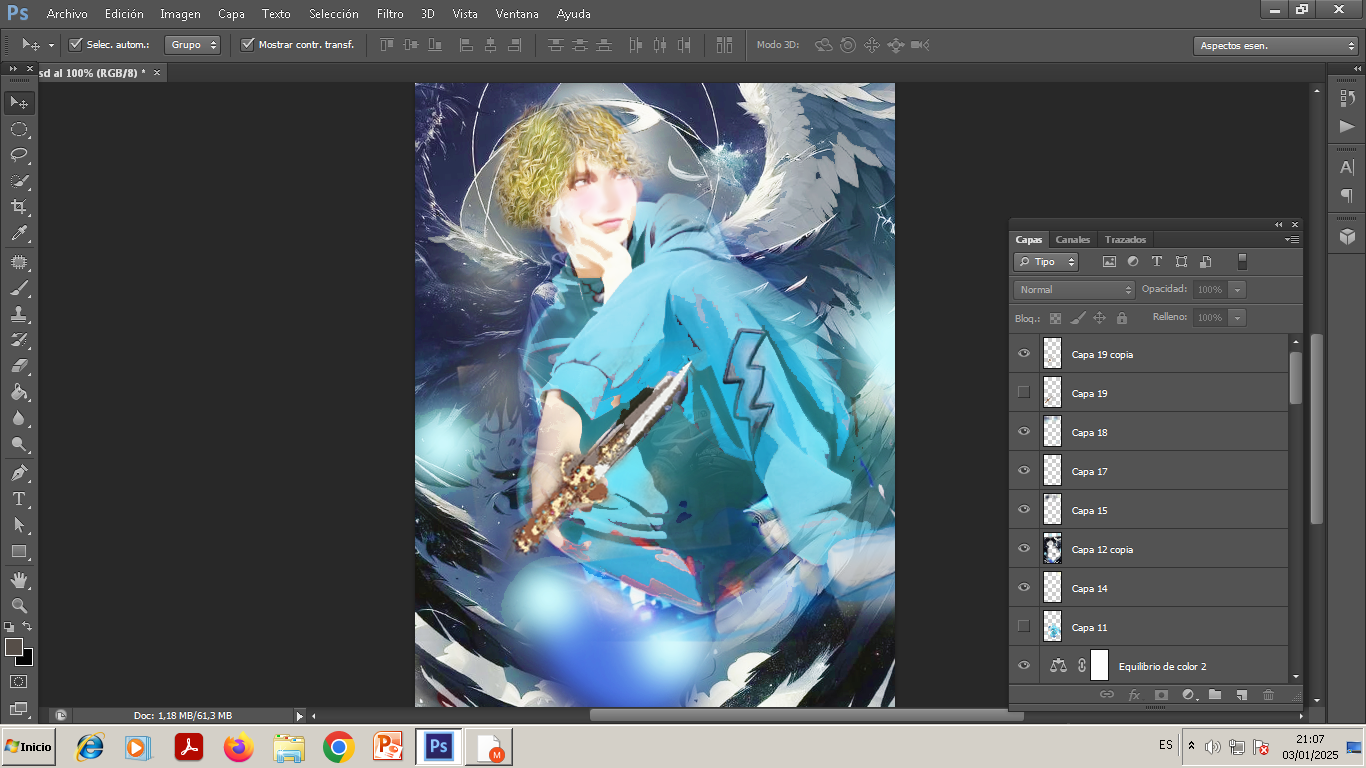Uncheck Mostrar contr. transf. checkbox
This screenshot has width=1366, height=768.
pyautogui.click(x=248, y=44)
